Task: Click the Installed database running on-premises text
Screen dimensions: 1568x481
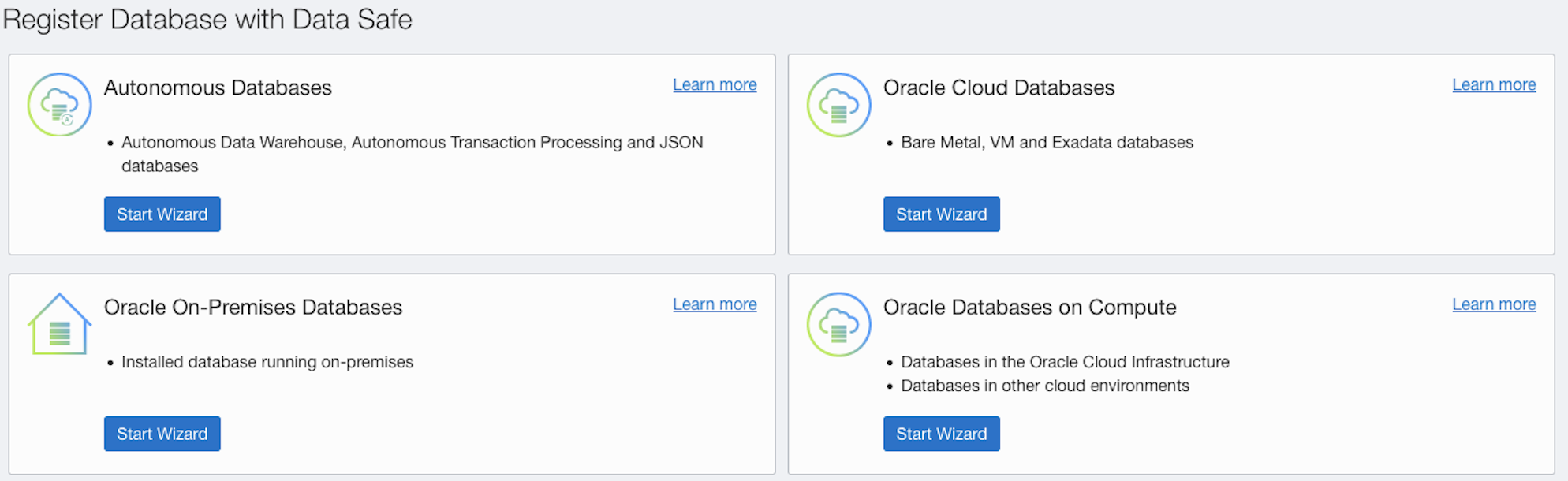Action: coord(267,362)
